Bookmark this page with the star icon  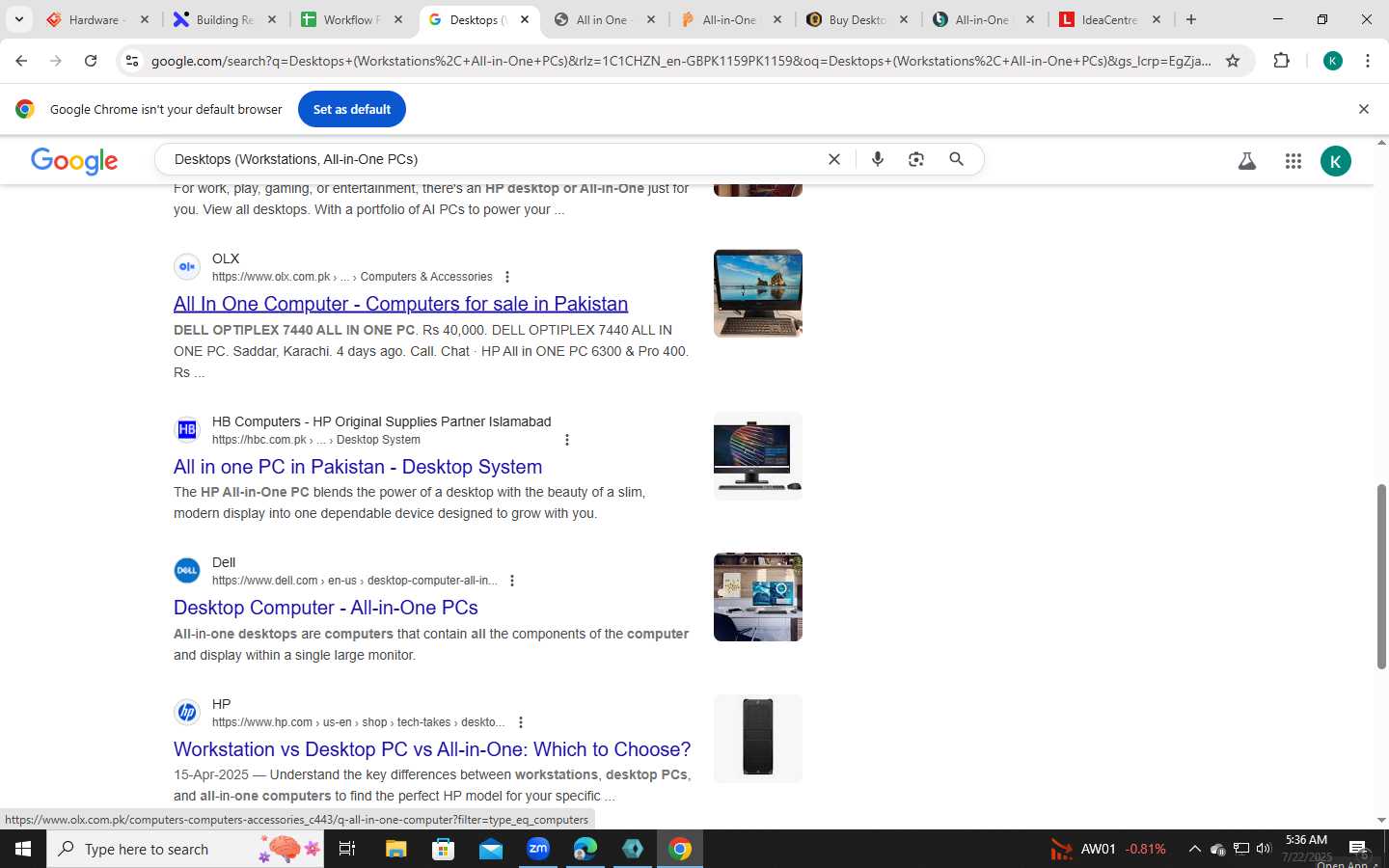pos(1233,61)
